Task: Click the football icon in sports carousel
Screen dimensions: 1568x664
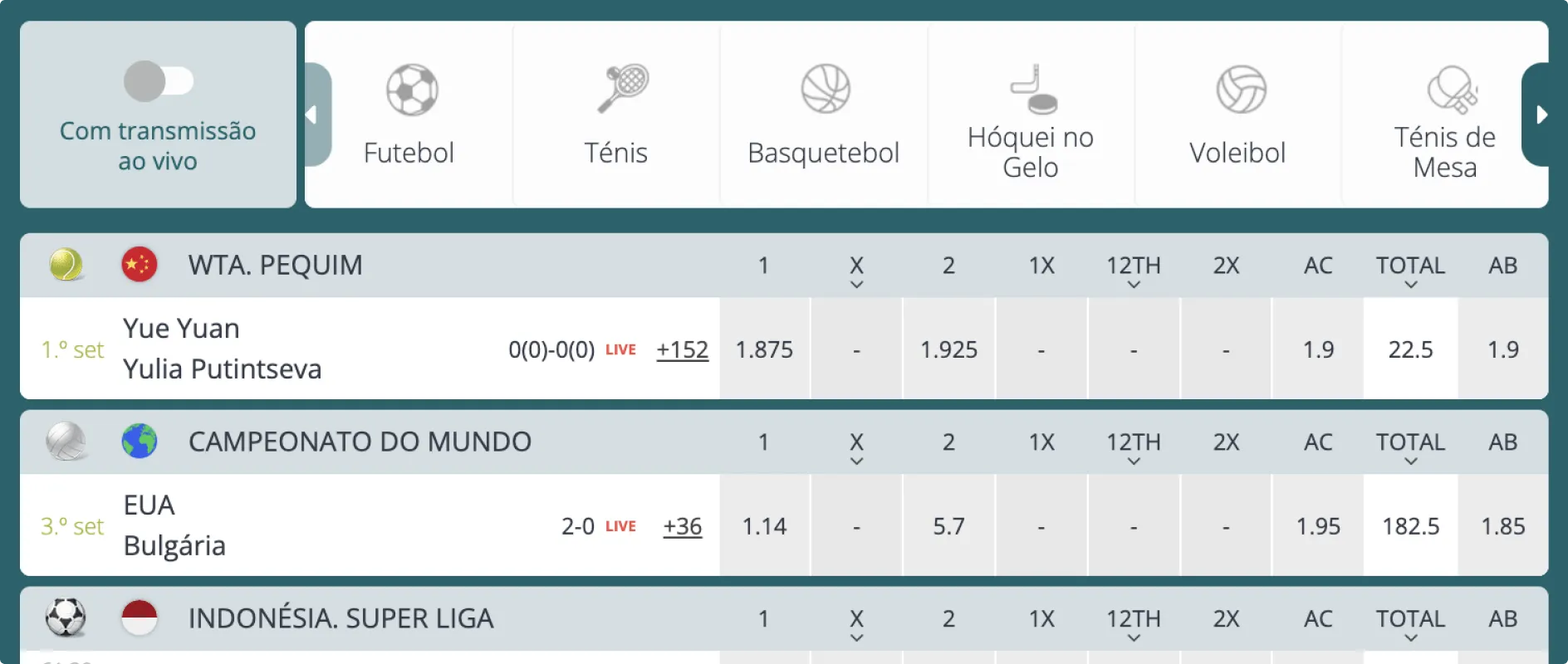Action: [x=412, y=90]
